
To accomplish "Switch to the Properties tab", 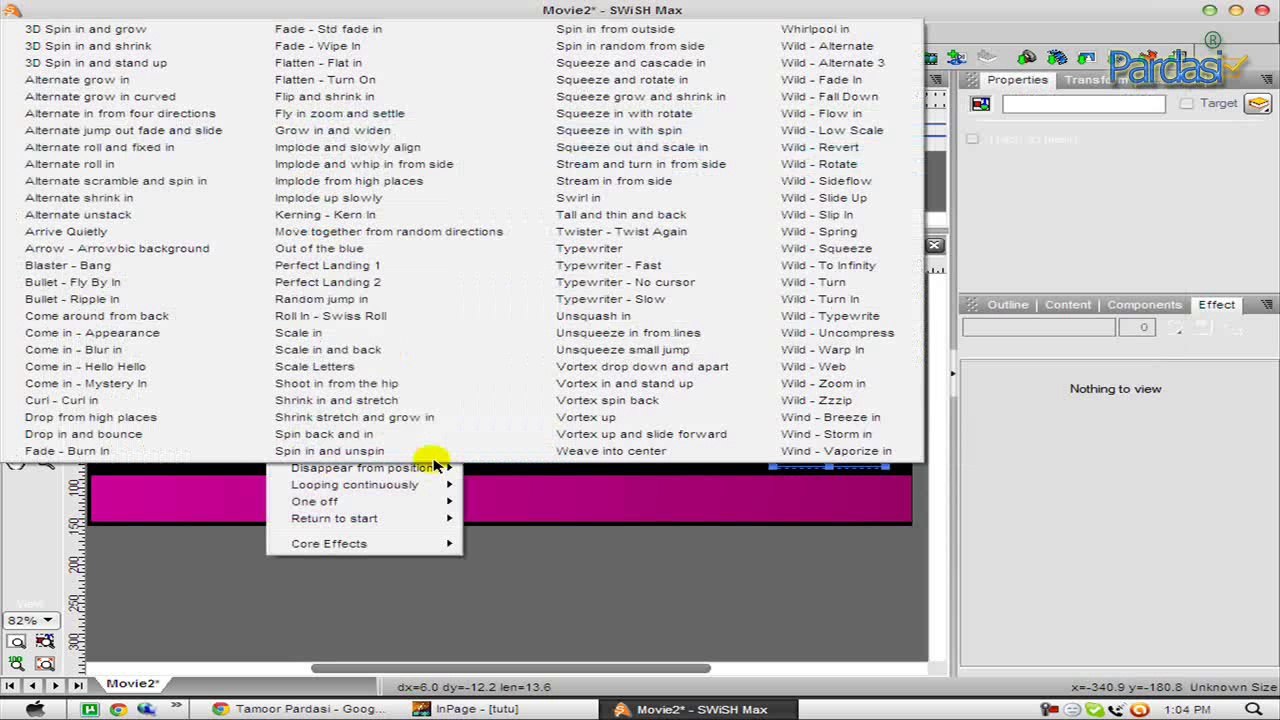I will coord(1017,80).
